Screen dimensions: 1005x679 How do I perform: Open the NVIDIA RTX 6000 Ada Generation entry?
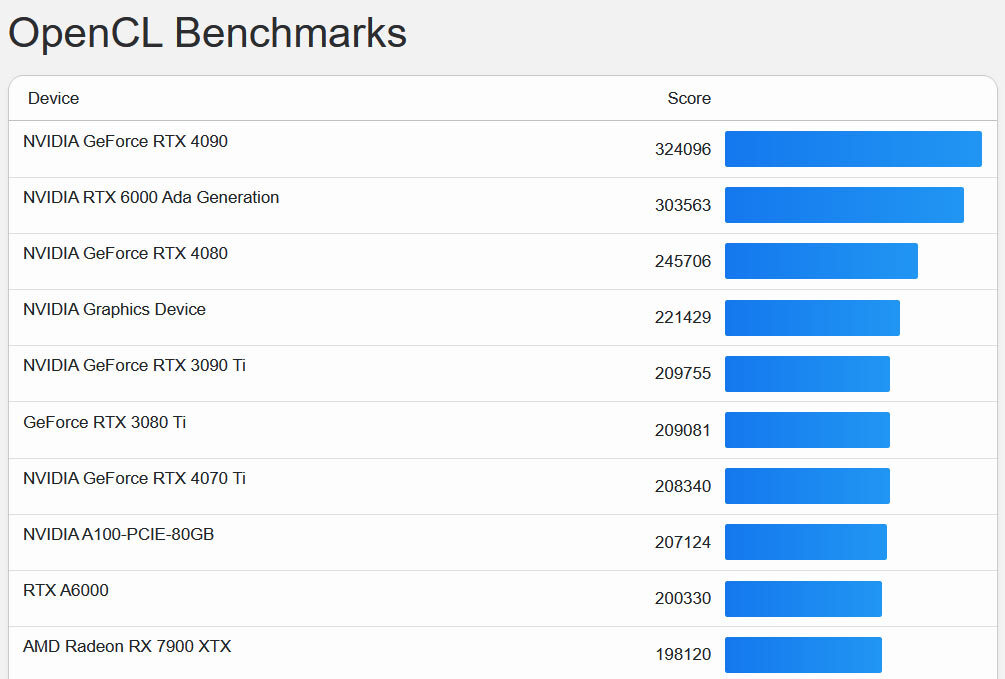tap(151, 198)
